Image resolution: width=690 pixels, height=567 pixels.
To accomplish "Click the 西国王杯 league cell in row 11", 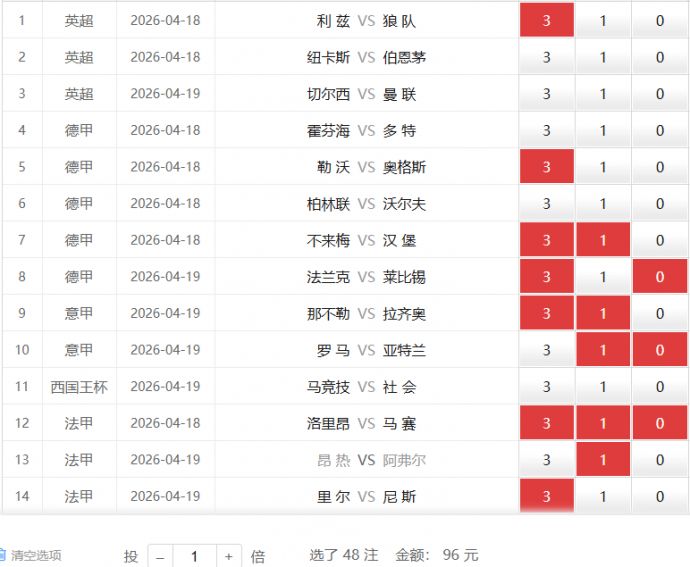I will coord(79,387).
